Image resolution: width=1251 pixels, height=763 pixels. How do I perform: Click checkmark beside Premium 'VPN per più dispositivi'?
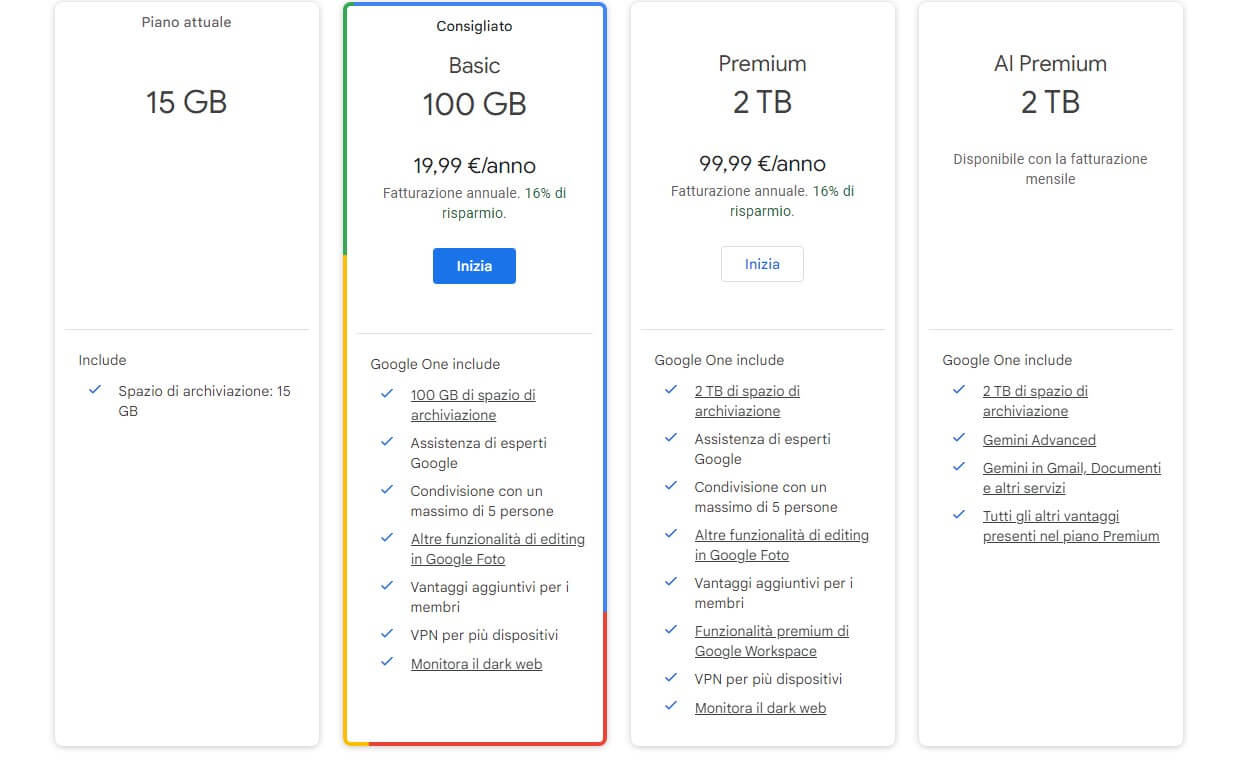coord(671,678)
